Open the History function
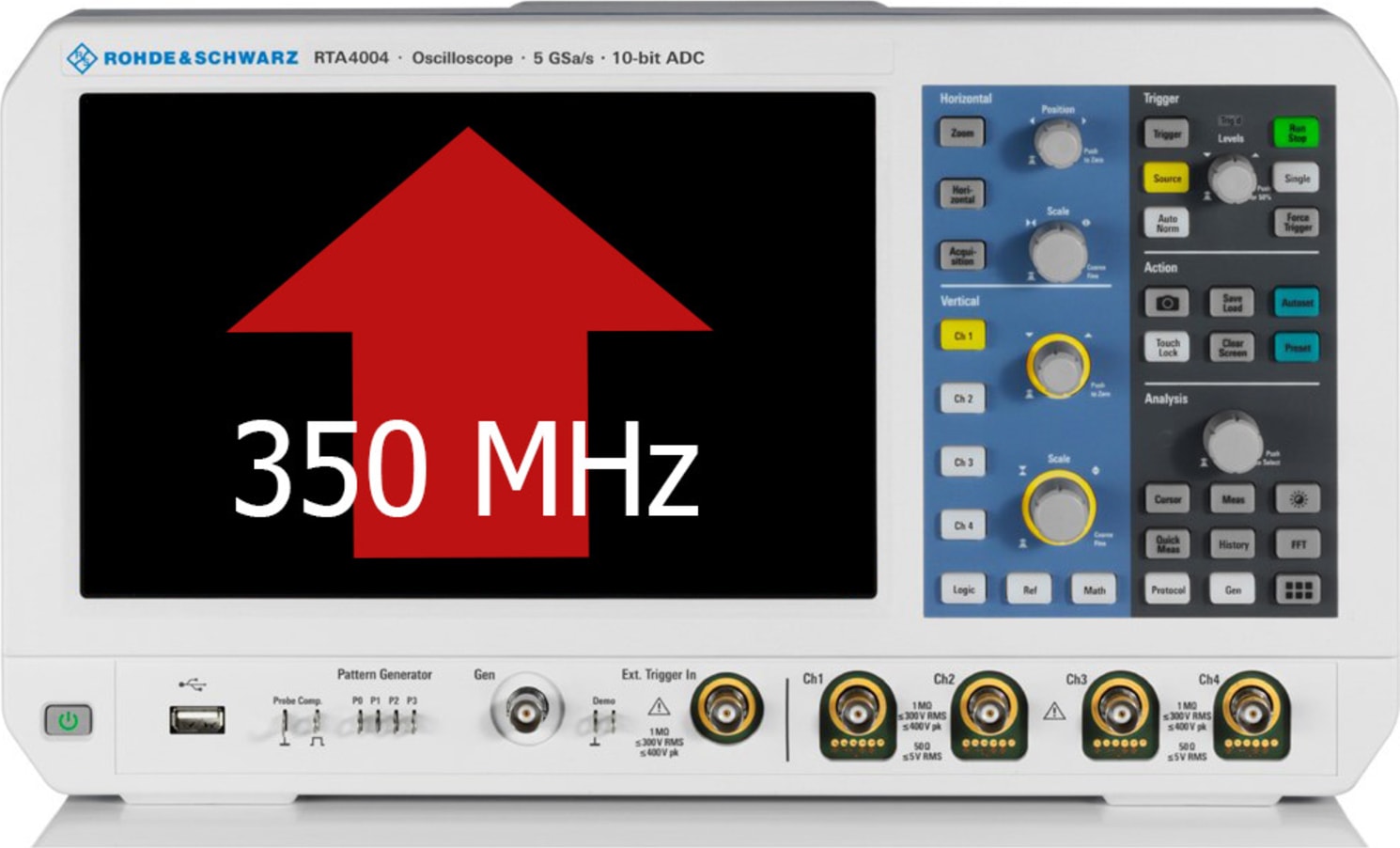 tap(1233, 544)
